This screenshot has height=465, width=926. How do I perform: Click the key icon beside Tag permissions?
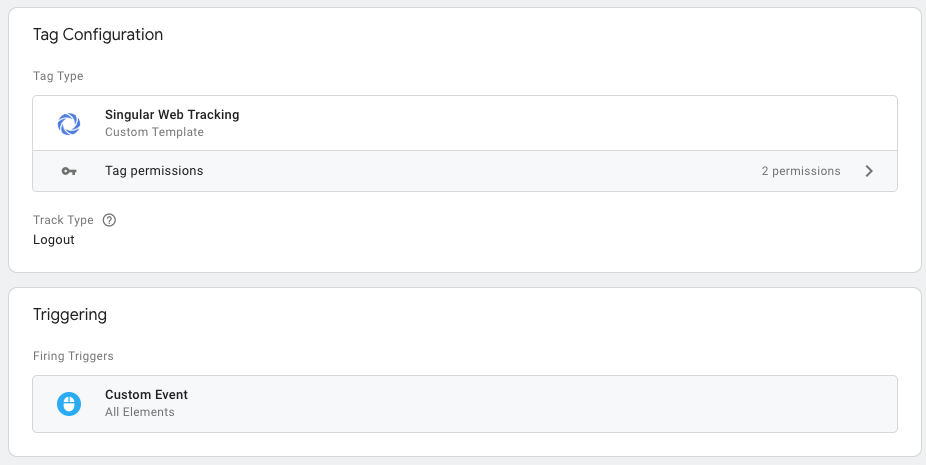click(69, 171)
